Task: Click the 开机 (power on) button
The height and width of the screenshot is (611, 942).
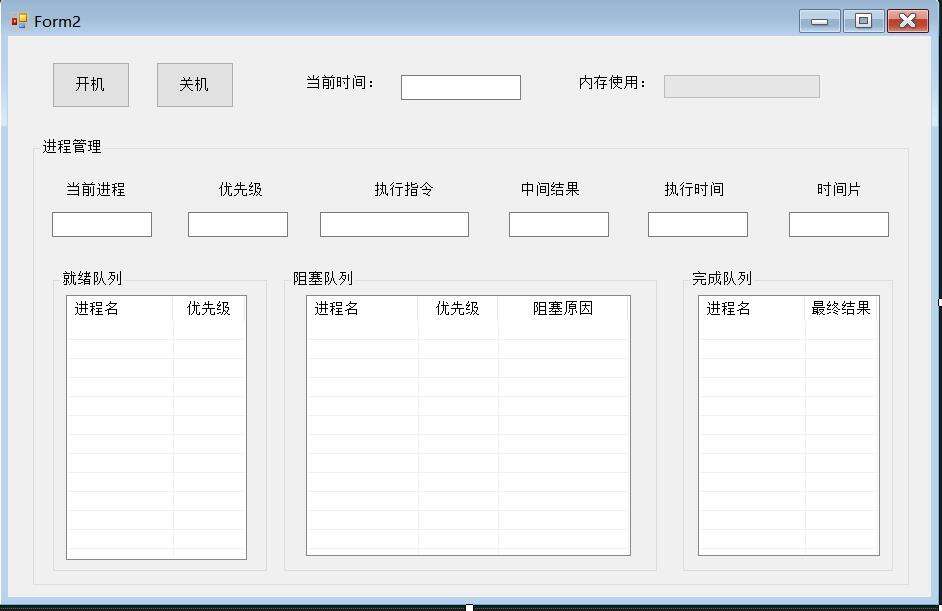Action: coord(90,84)
